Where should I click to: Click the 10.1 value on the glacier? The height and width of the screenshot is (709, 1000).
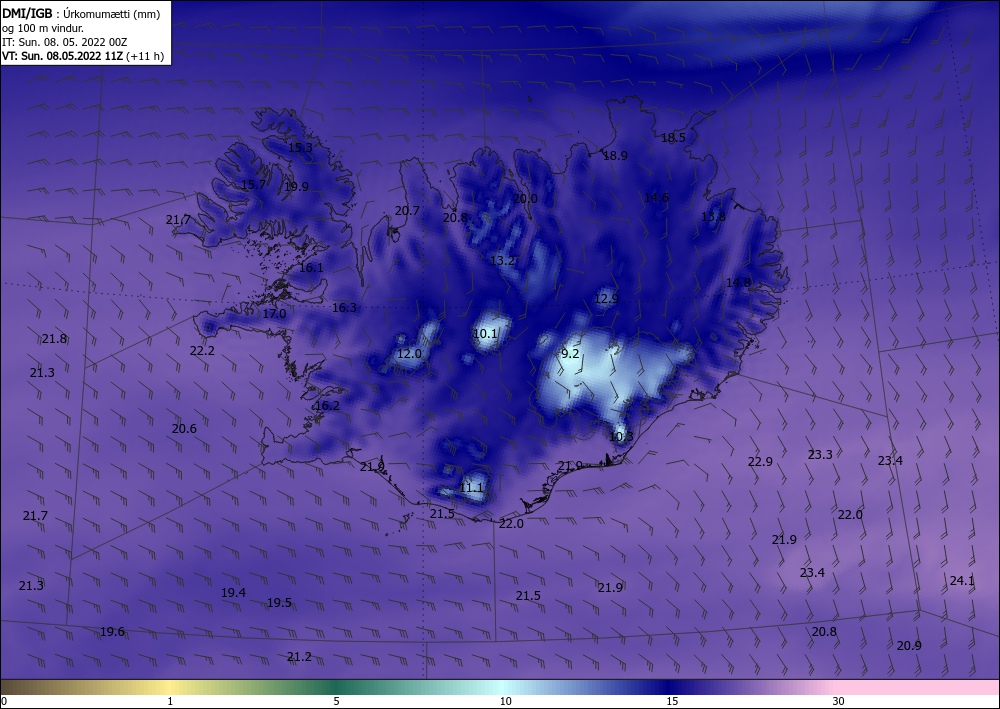(485, 333)
